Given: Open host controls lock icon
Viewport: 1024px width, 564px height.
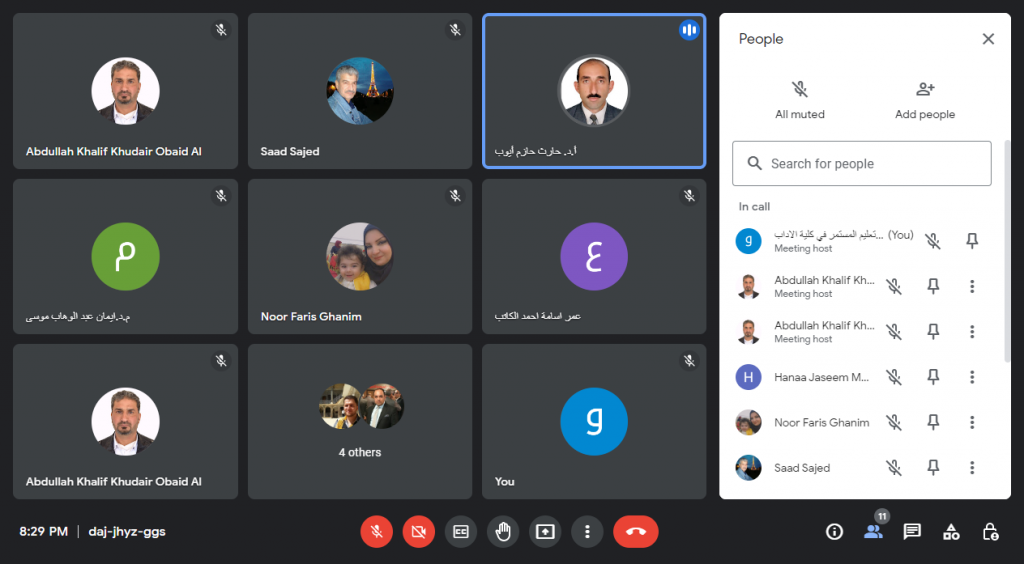Looking at the screenshot, I should (990, 531).
